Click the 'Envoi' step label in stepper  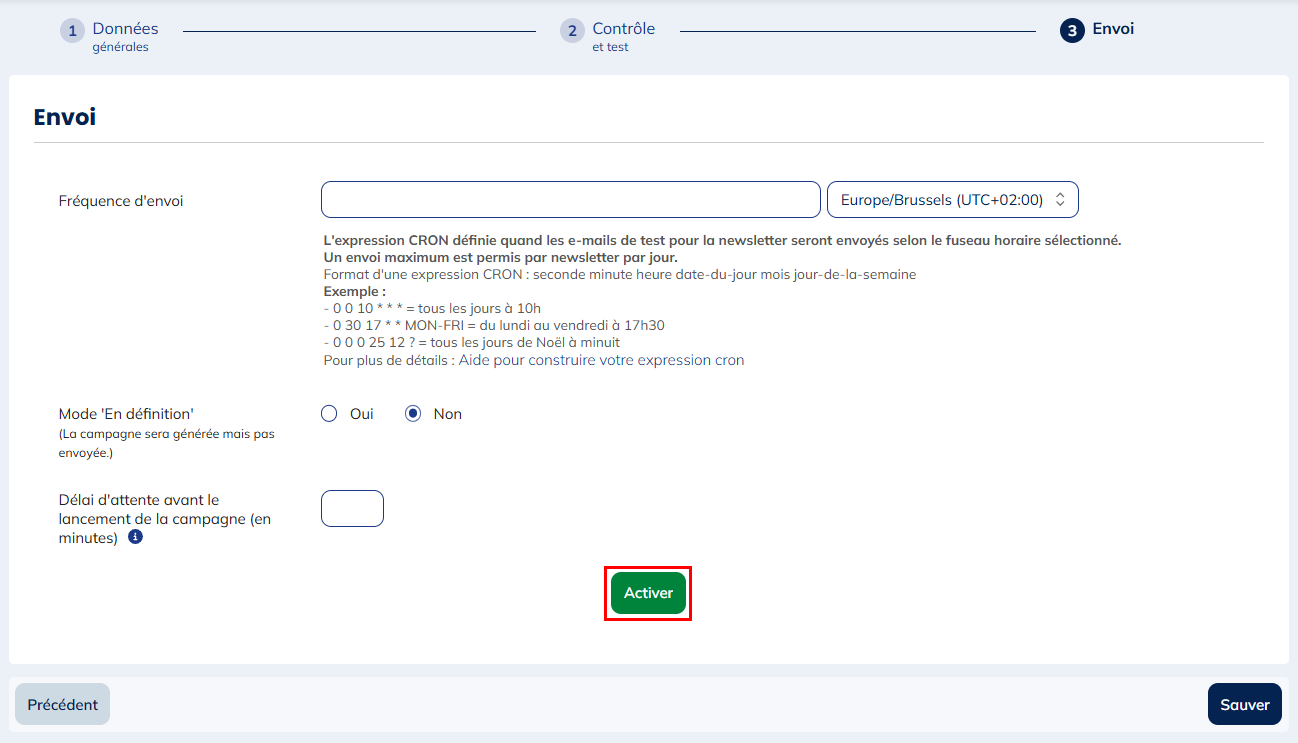[1113, 29]
